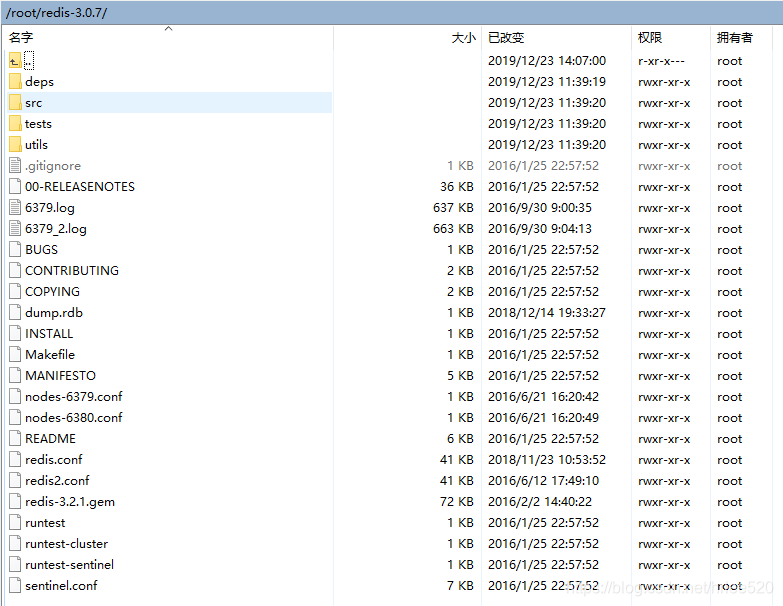Viewport: 783px width, 606px height.
Task: Click the '2016/6/12 17:49:10' date
Action: pyautogui.click(x=543, y=480)
